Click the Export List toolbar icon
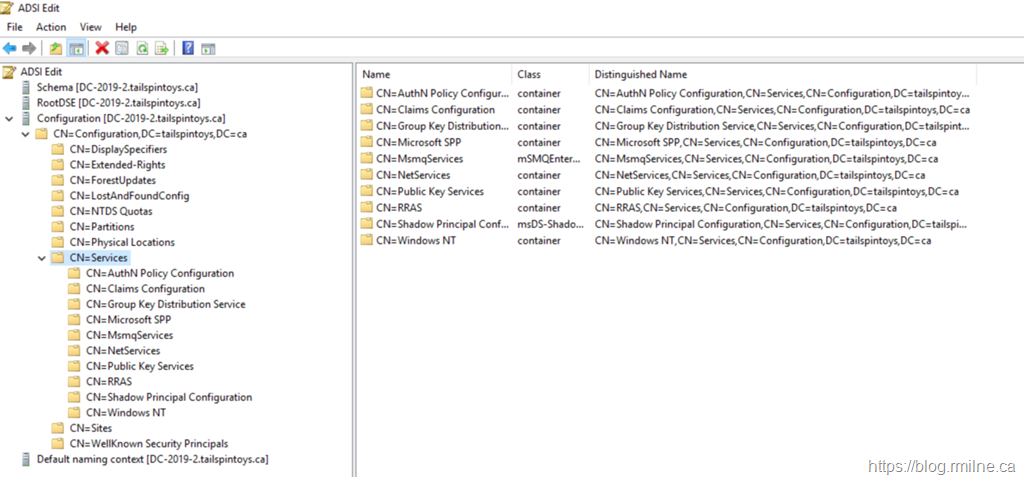This screenshot has width=1024, height=477. point(161,48)
